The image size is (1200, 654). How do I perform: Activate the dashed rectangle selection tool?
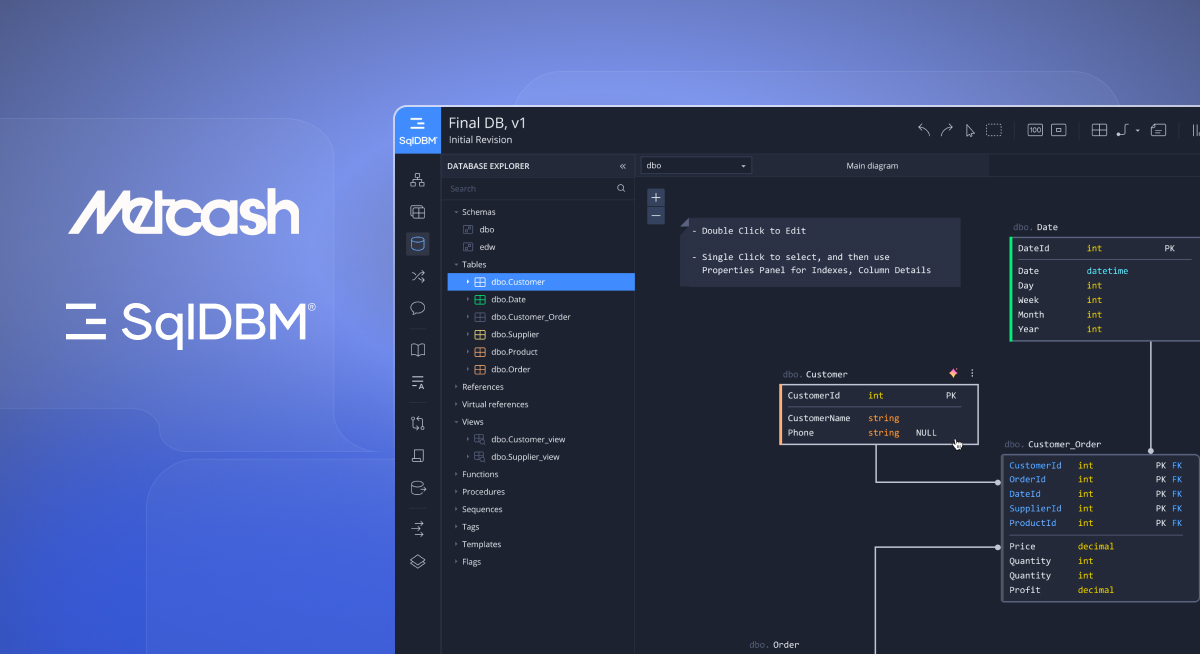[994, 130]
